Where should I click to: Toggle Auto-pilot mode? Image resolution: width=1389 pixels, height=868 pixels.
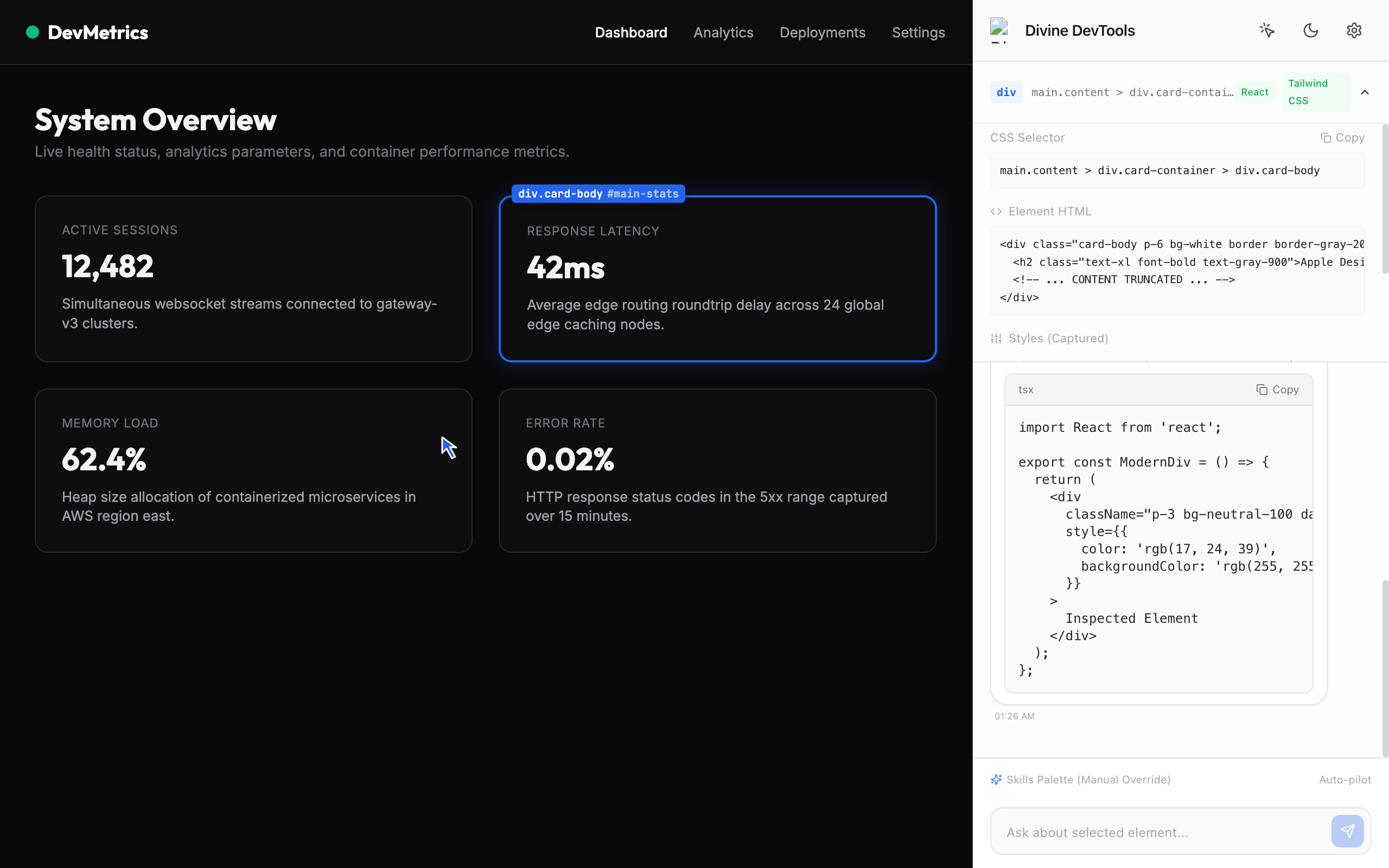pyautogui.click(x=1345, y=780)
